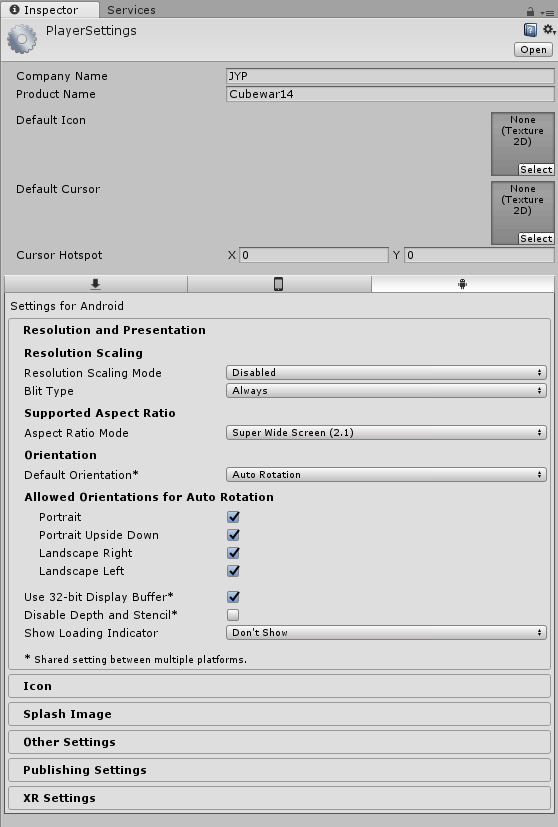Click the Supported Aspect Ratio heading
Screen dimensions: 558x827
(x=100, y=413)
